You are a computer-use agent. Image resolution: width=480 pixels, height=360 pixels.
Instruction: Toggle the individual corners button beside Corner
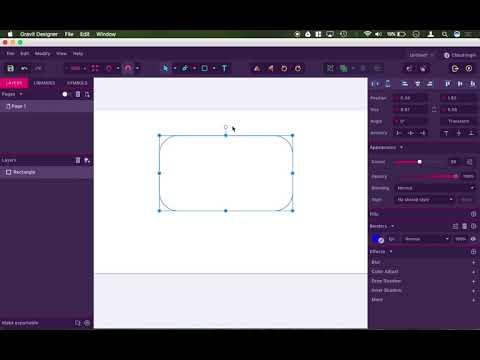tap(469, 162)
